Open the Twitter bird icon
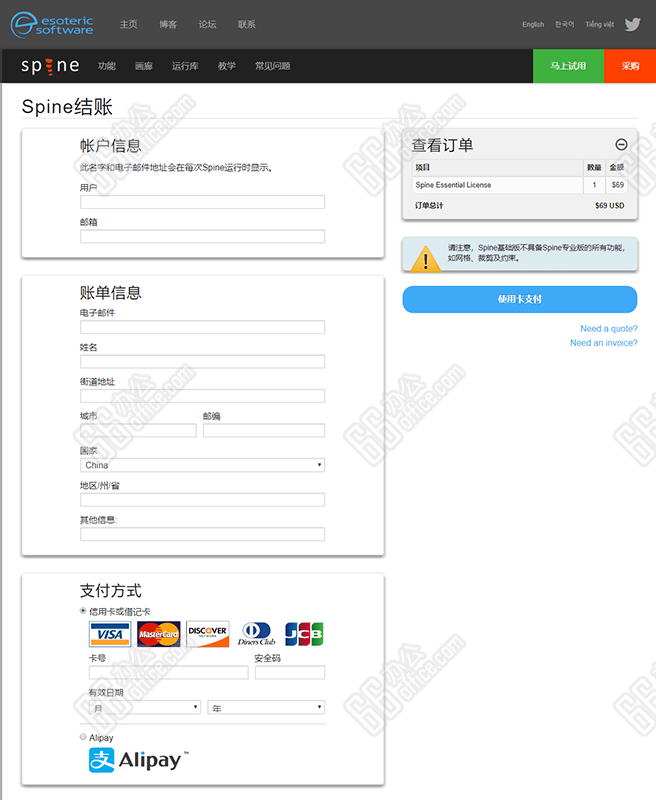Viewport: 656px width, 800px height. 633,24
